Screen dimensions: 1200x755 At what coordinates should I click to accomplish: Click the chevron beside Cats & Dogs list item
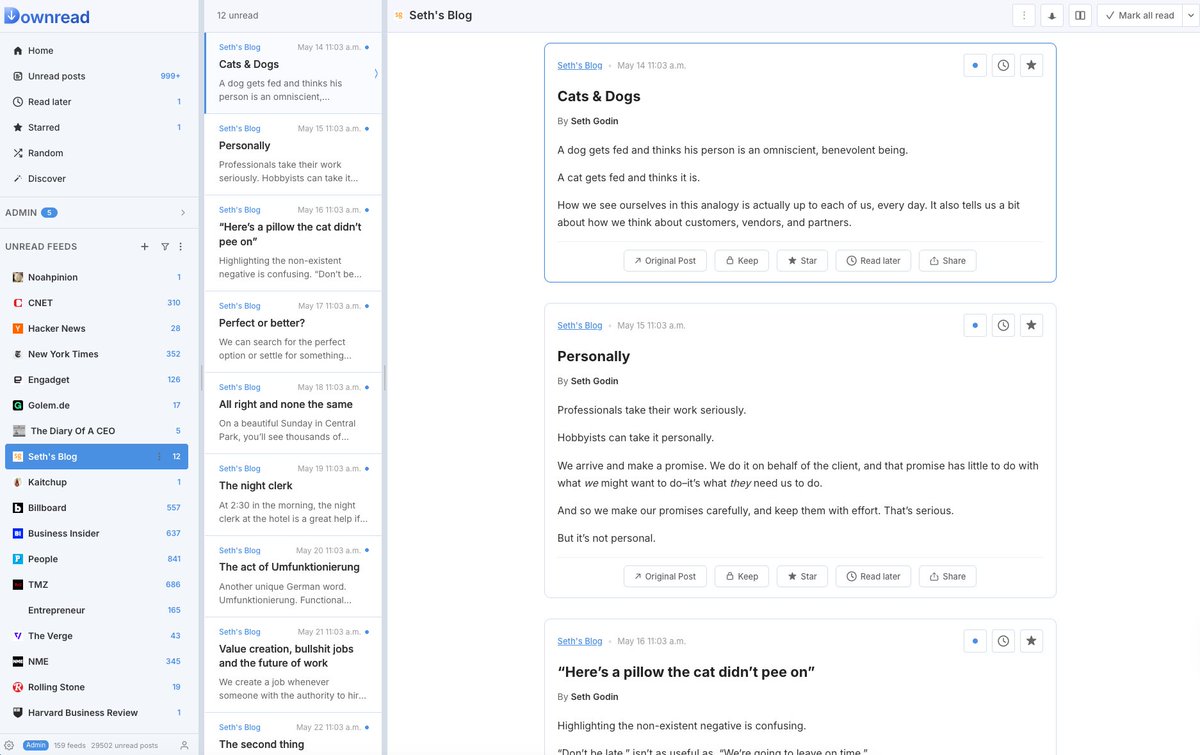coord(376,74)
